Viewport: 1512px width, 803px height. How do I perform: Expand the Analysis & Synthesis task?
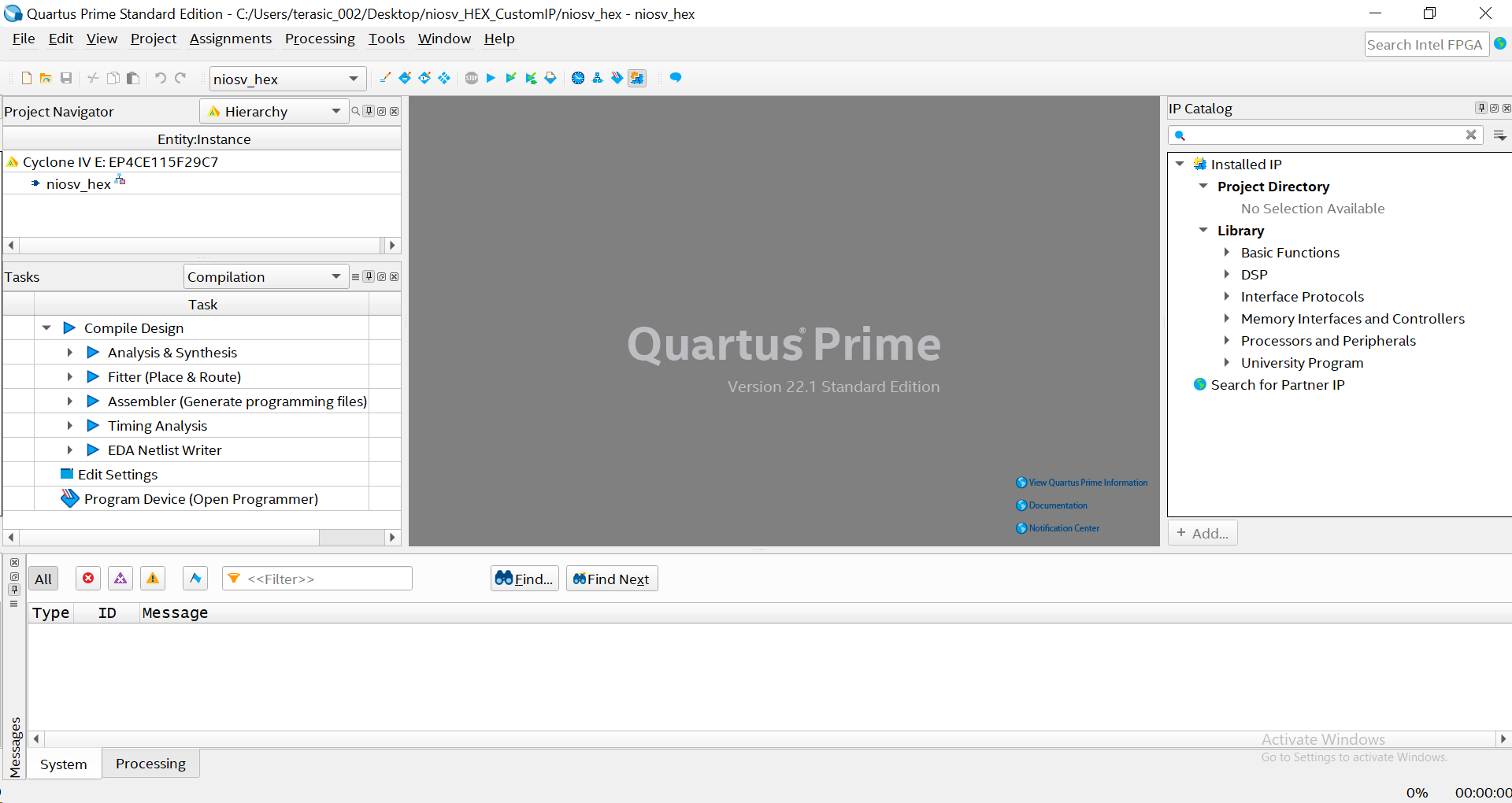(70, 352)
